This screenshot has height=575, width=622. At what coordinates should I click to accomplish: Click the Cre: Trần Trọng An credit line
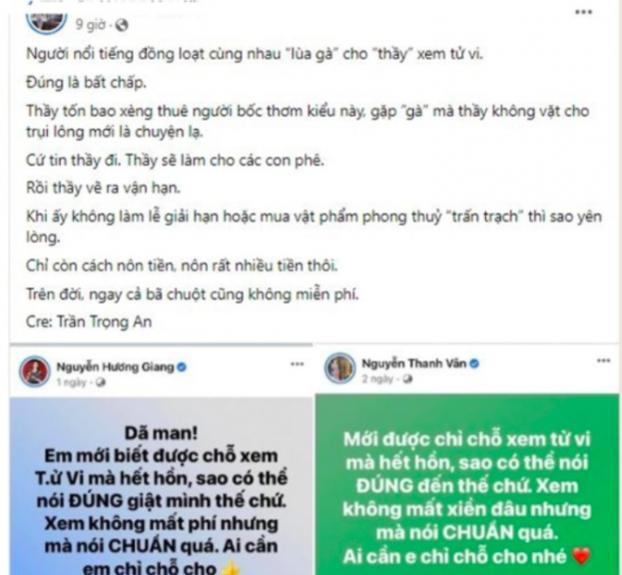[x=89, y=322]
